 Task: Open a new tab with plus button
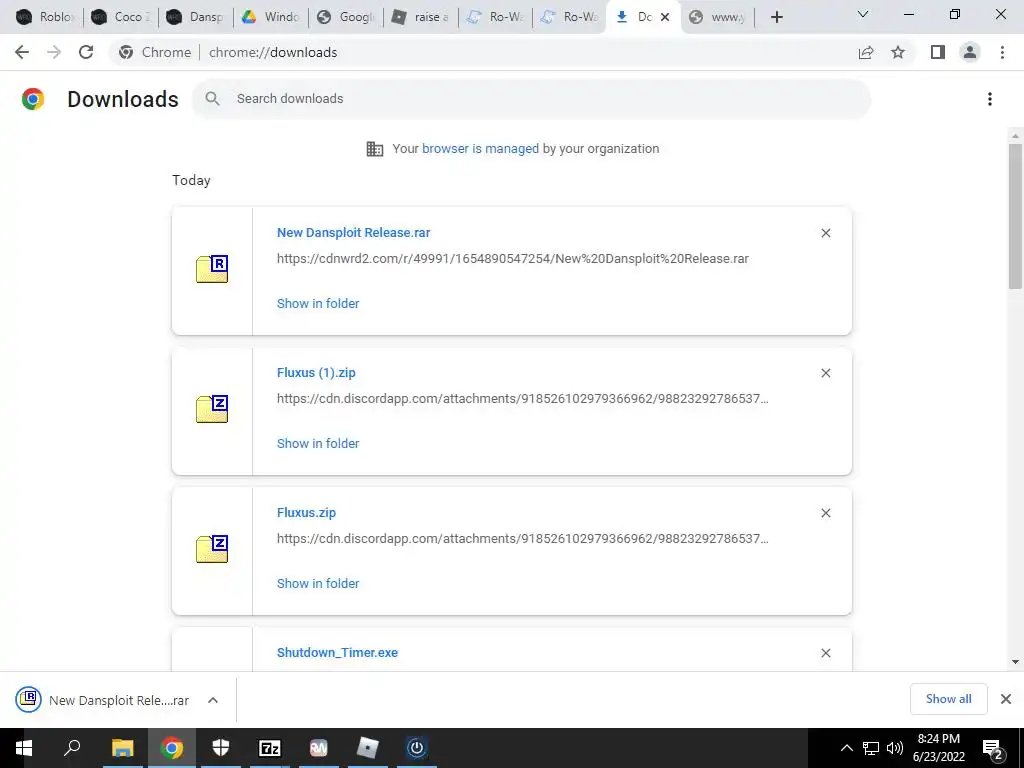776,17
